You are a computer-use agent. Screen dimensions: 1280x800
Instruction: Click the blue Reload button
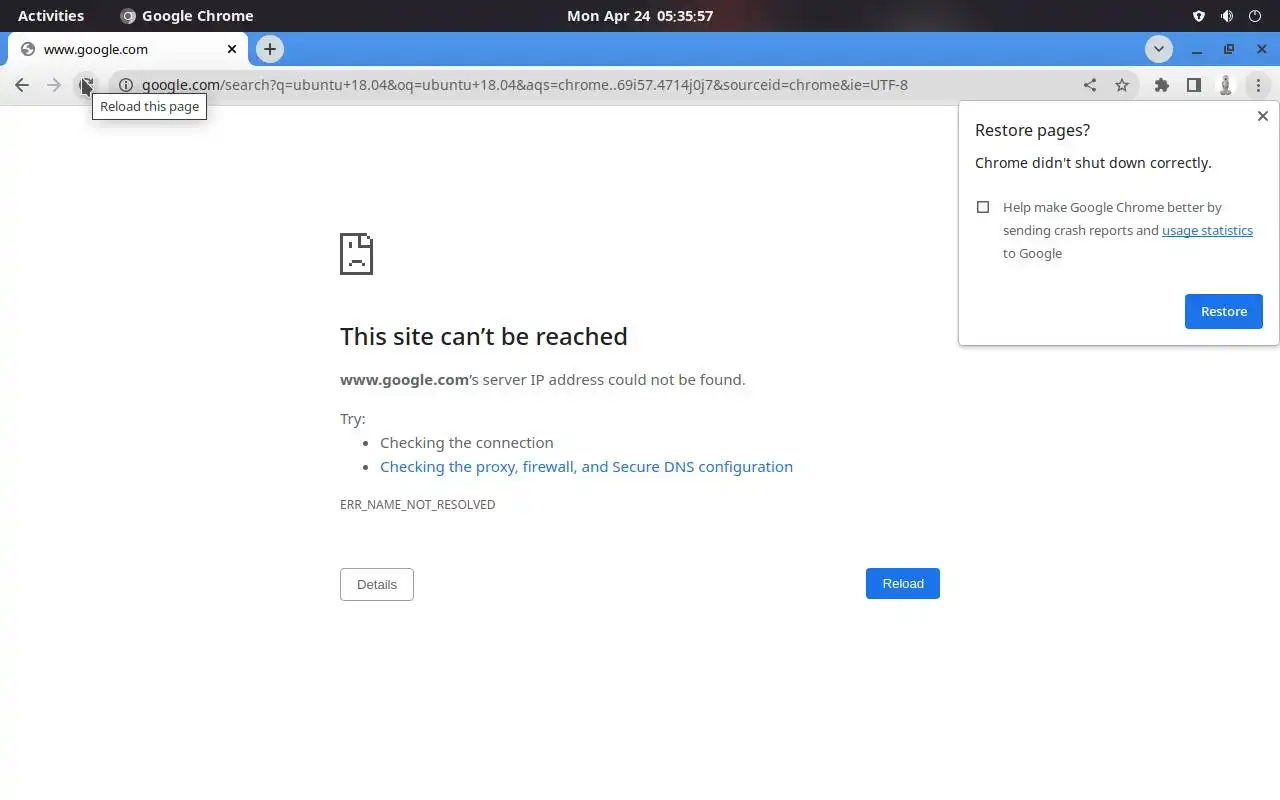click(903, 583)
